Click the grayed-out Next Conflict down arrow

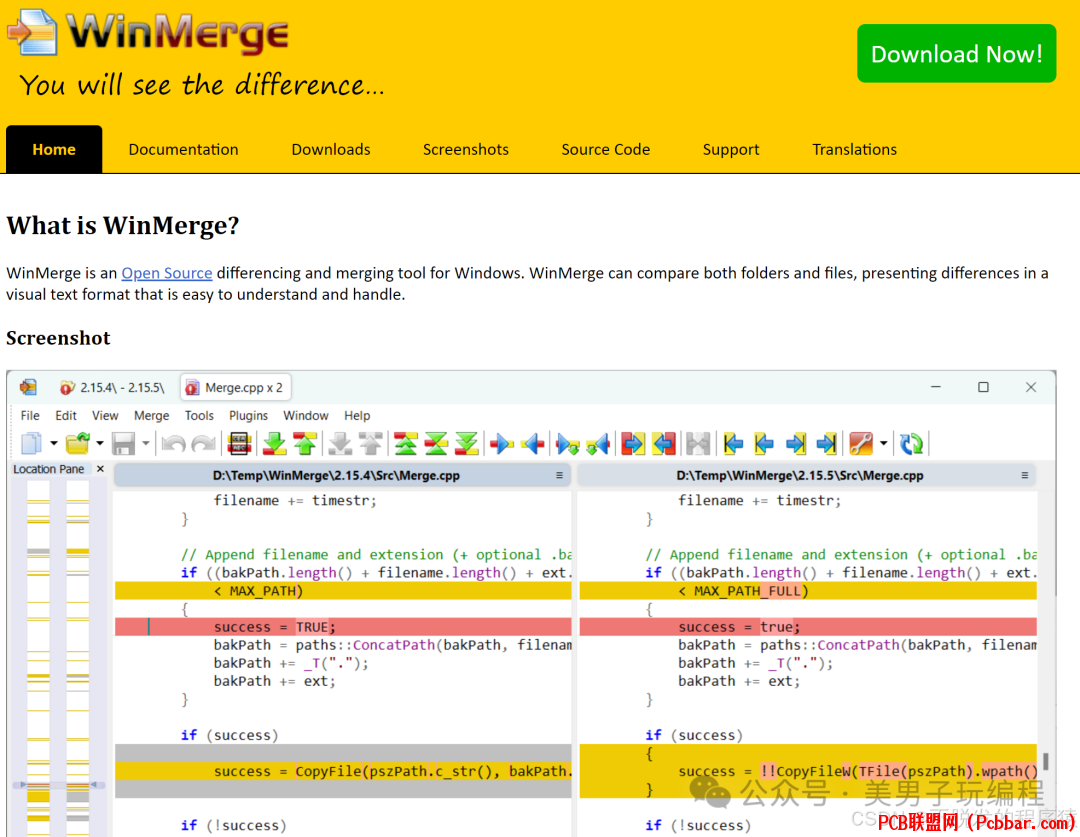(x=340, y=444)
